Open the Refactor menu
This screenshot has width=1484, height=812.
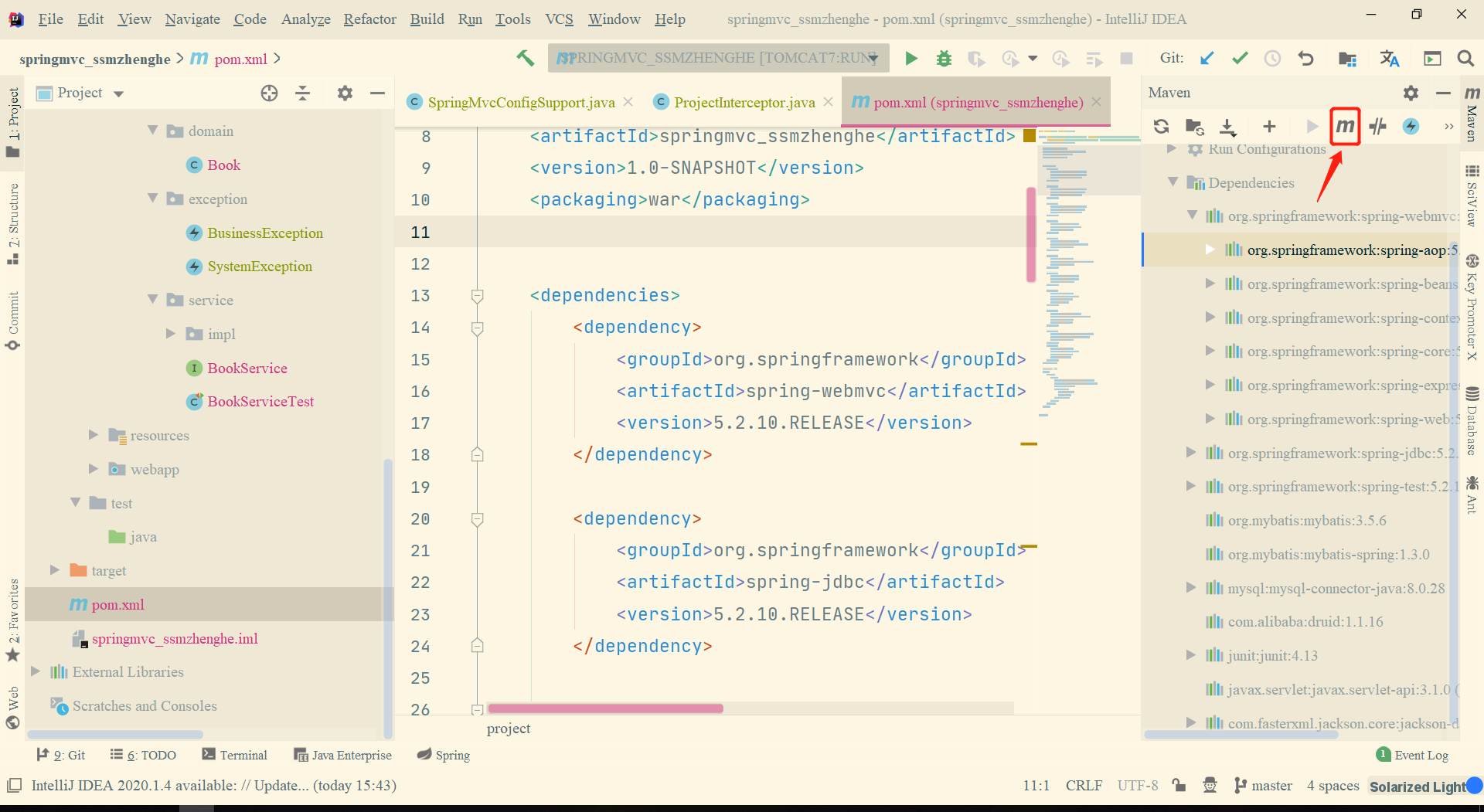click(369, 19)
